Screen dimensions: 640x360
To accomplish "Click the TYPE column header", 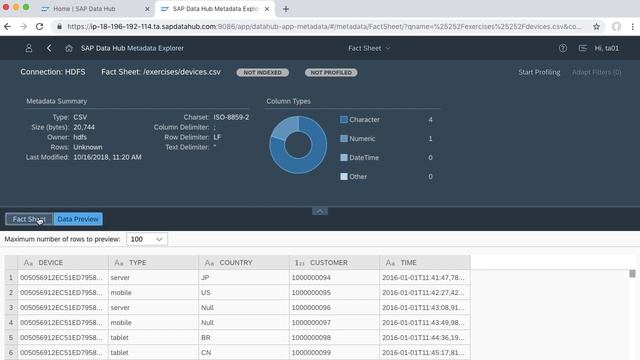I will [153, 263].
